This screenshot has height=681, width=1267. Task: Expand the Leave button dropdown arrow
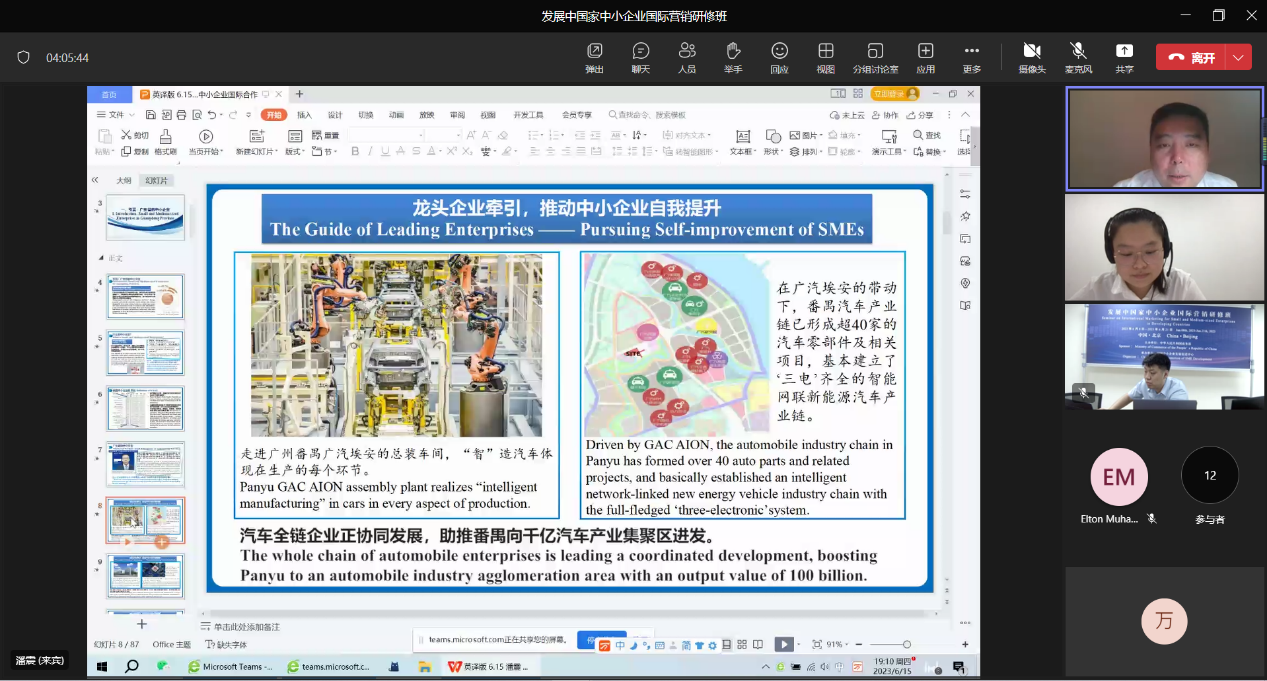click(1239, 58)
